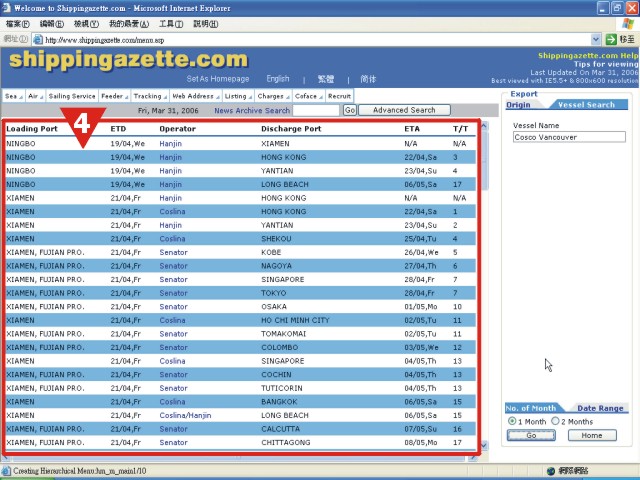Open the 說明(H) Help menu
The height and width of the screenshot is (480, 640).
coord(205,24)
